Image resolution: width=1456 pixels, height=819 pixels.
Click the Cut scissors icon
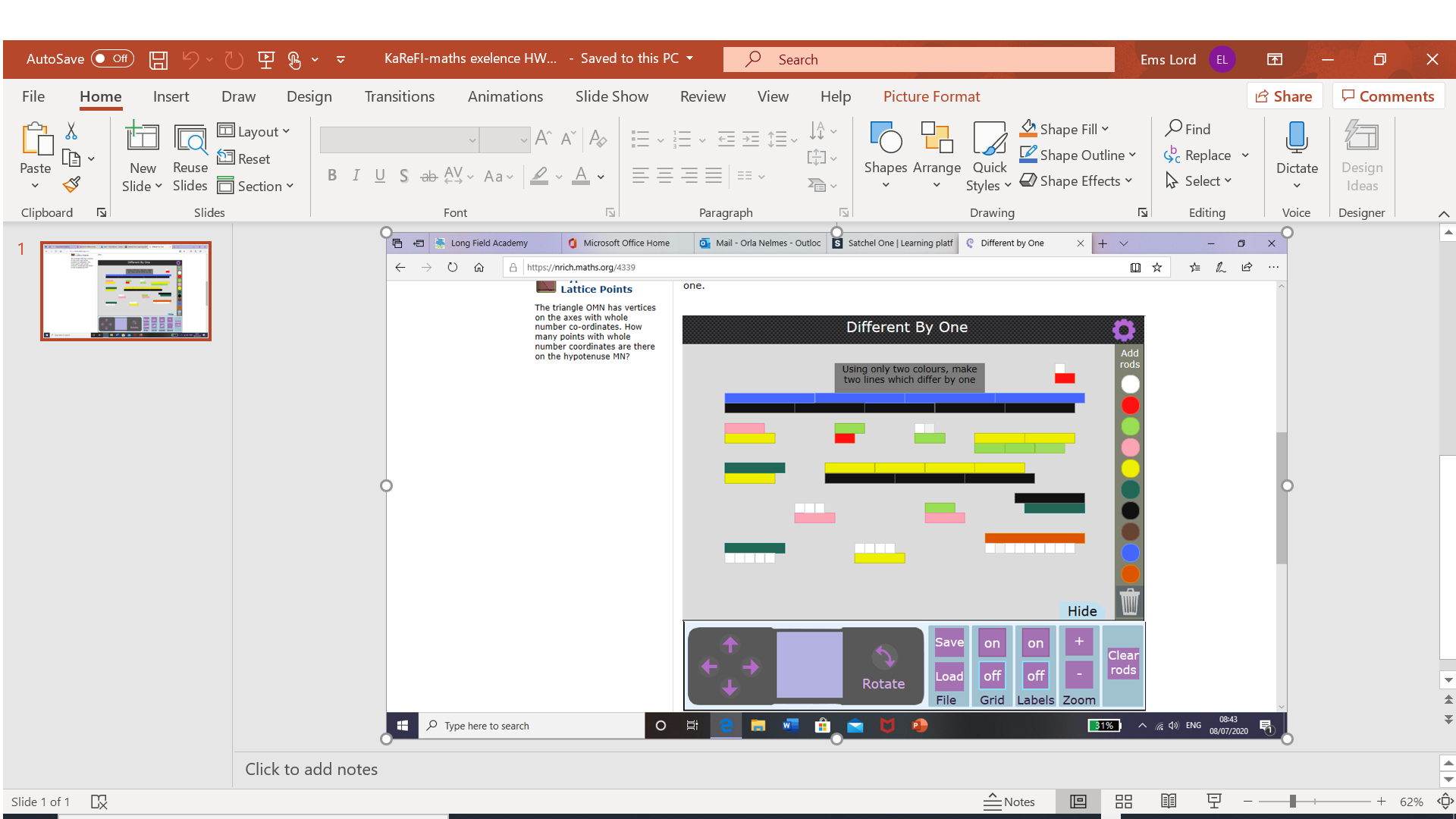coord(71,131)
